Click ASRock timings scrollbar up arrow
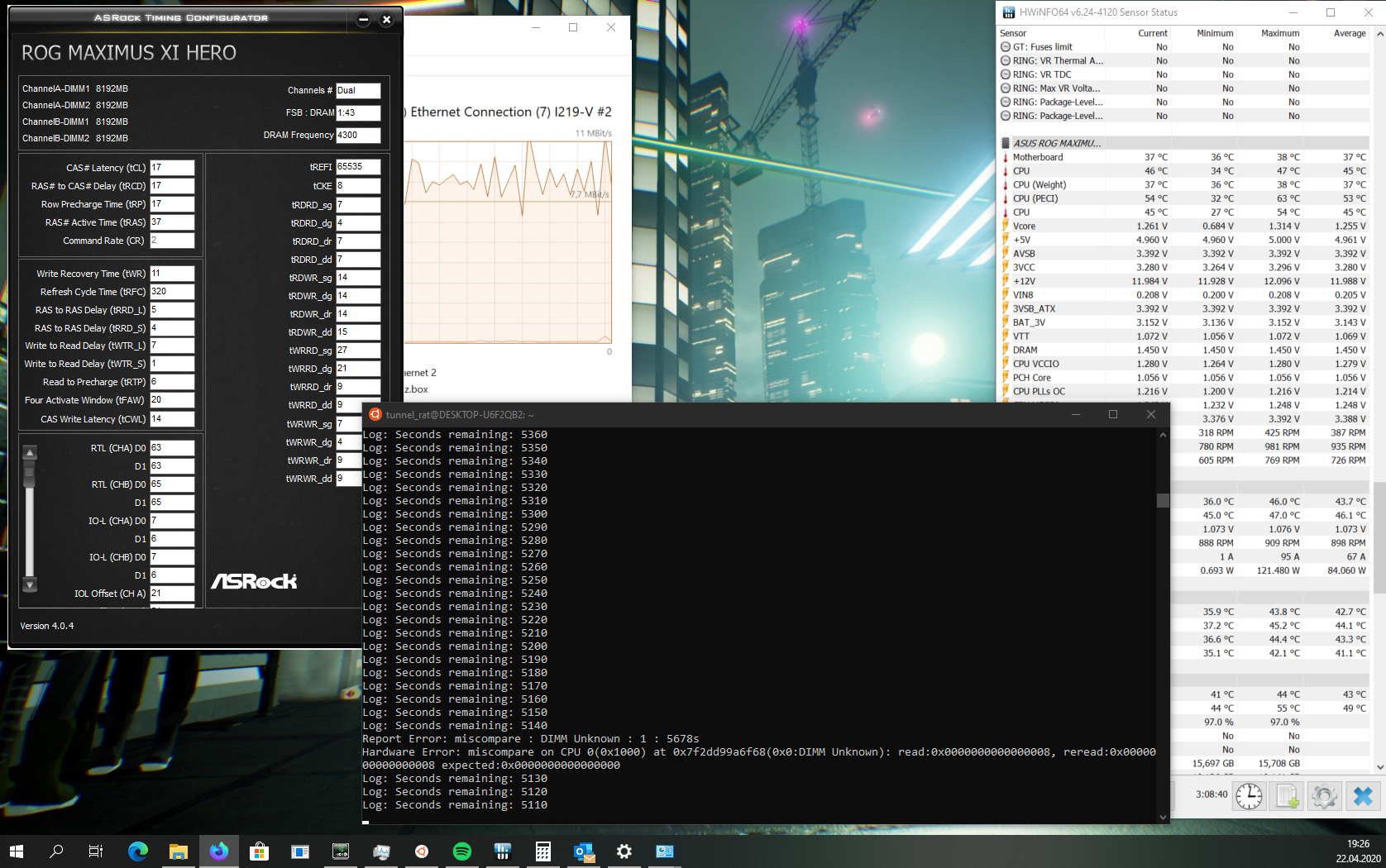 [x=30, y=453]
